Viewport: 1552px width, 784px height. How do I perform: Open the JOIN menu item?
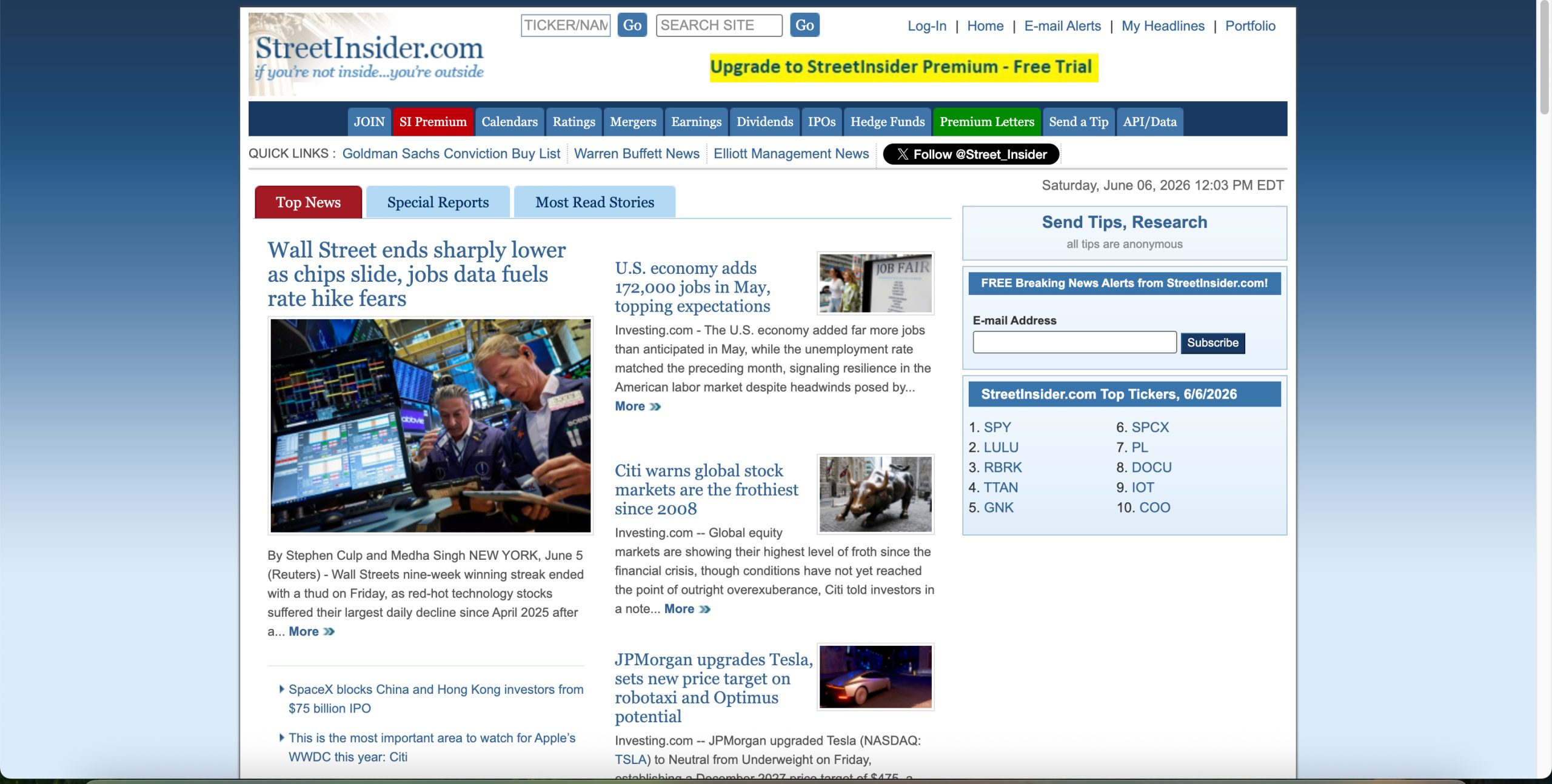[369, 122]
